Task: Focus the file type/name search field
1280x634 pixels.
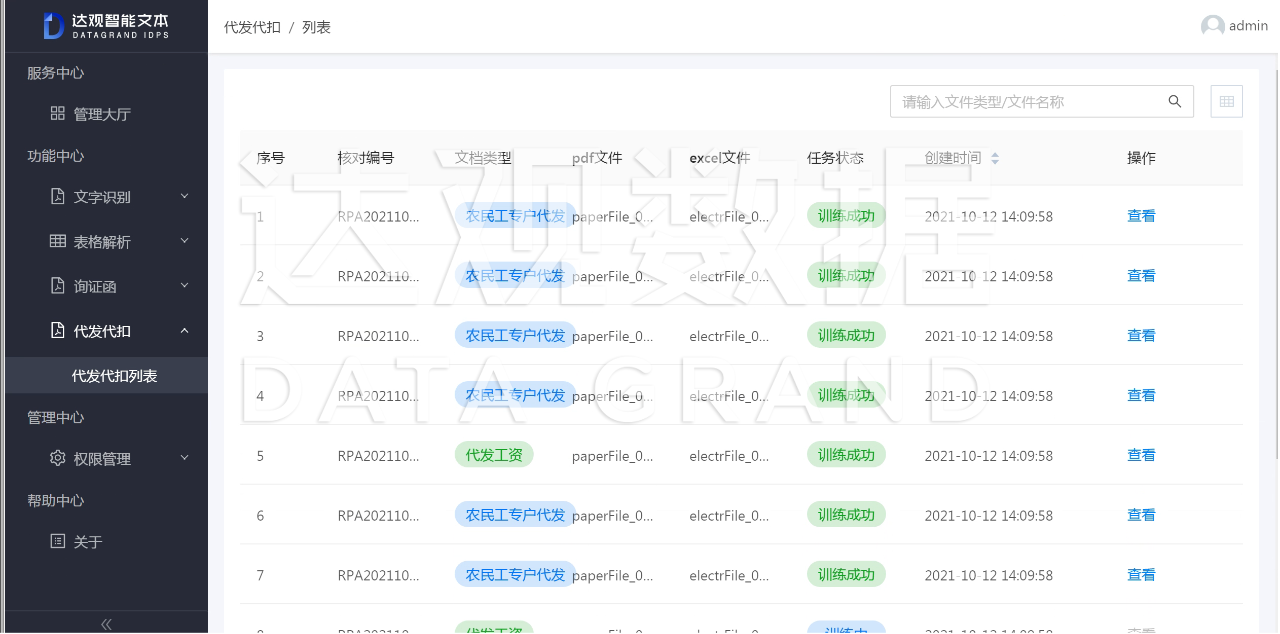Action: click(1030, 101)
